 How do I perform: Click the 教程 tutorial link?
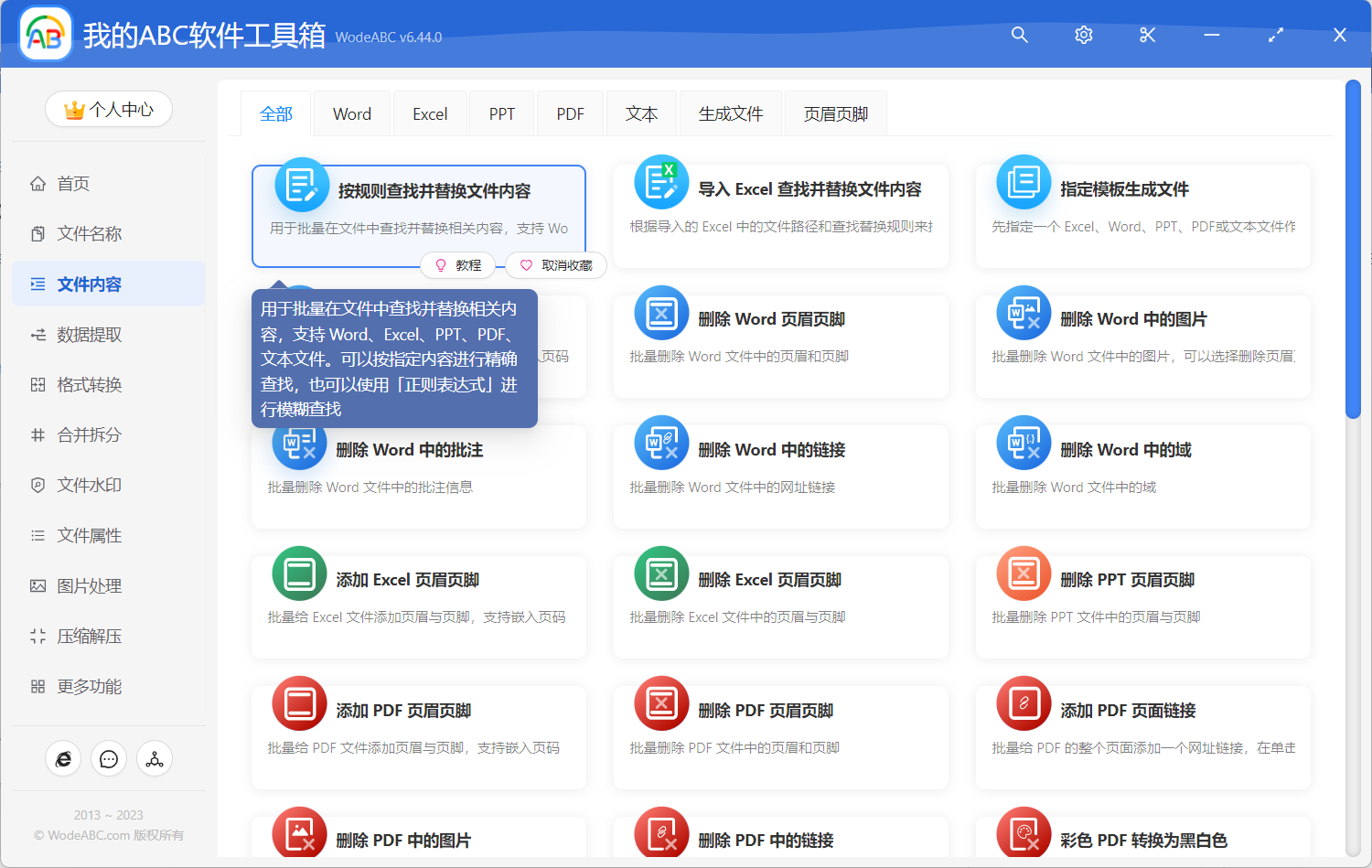point(458,265)
